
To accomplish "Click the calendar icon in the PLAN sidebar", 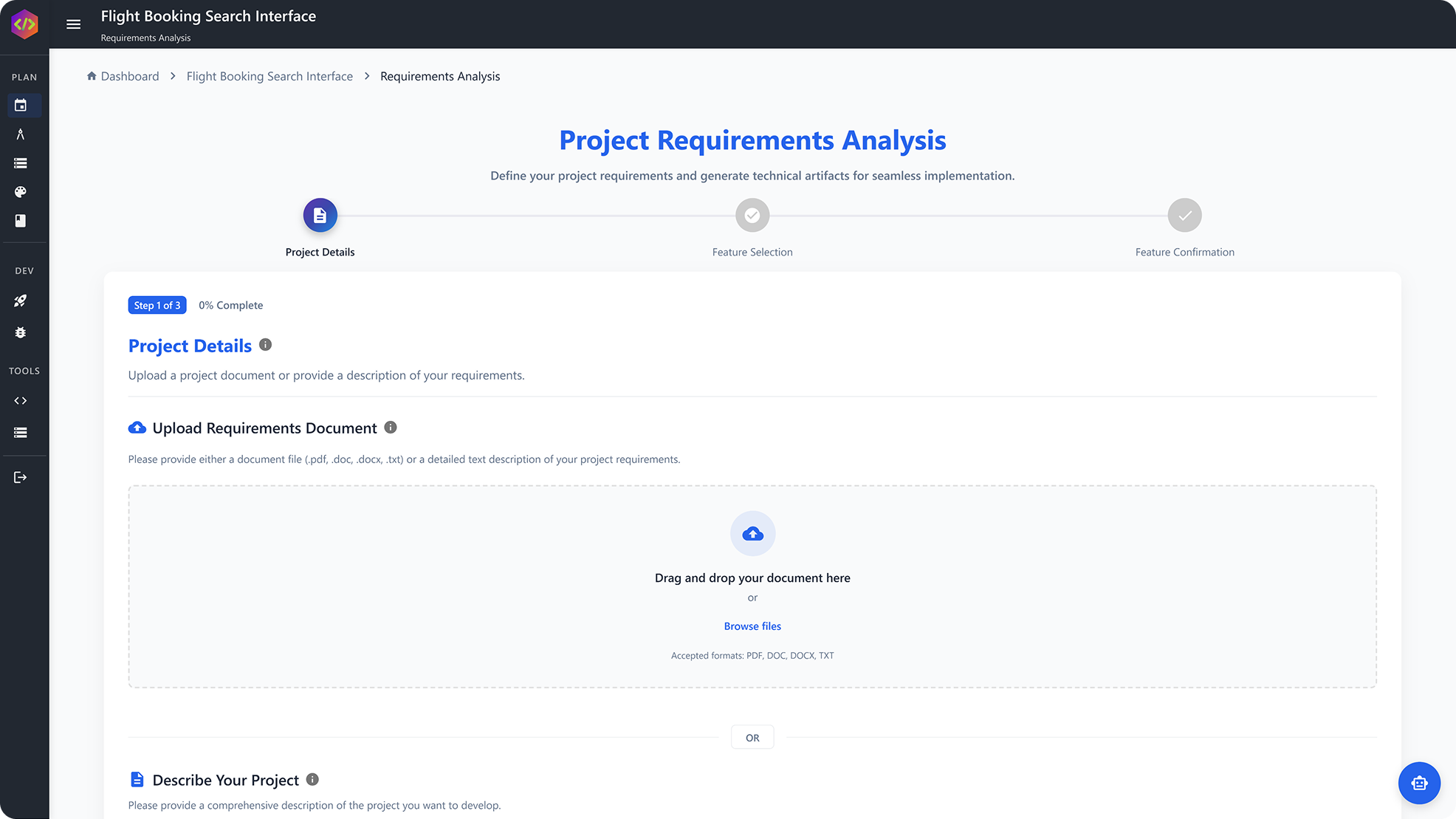I will point(21,106).
